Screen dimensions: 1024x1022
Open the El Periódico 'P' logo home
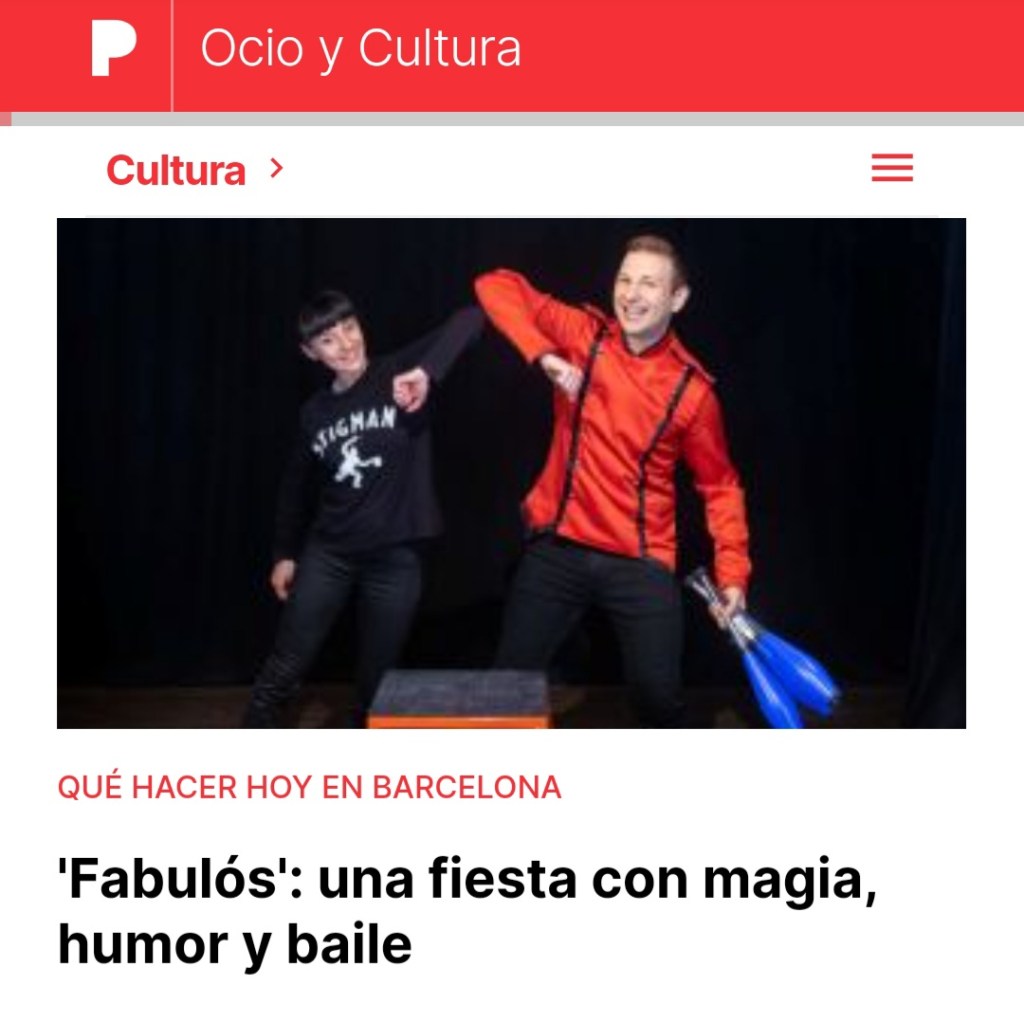coord(114,48)
